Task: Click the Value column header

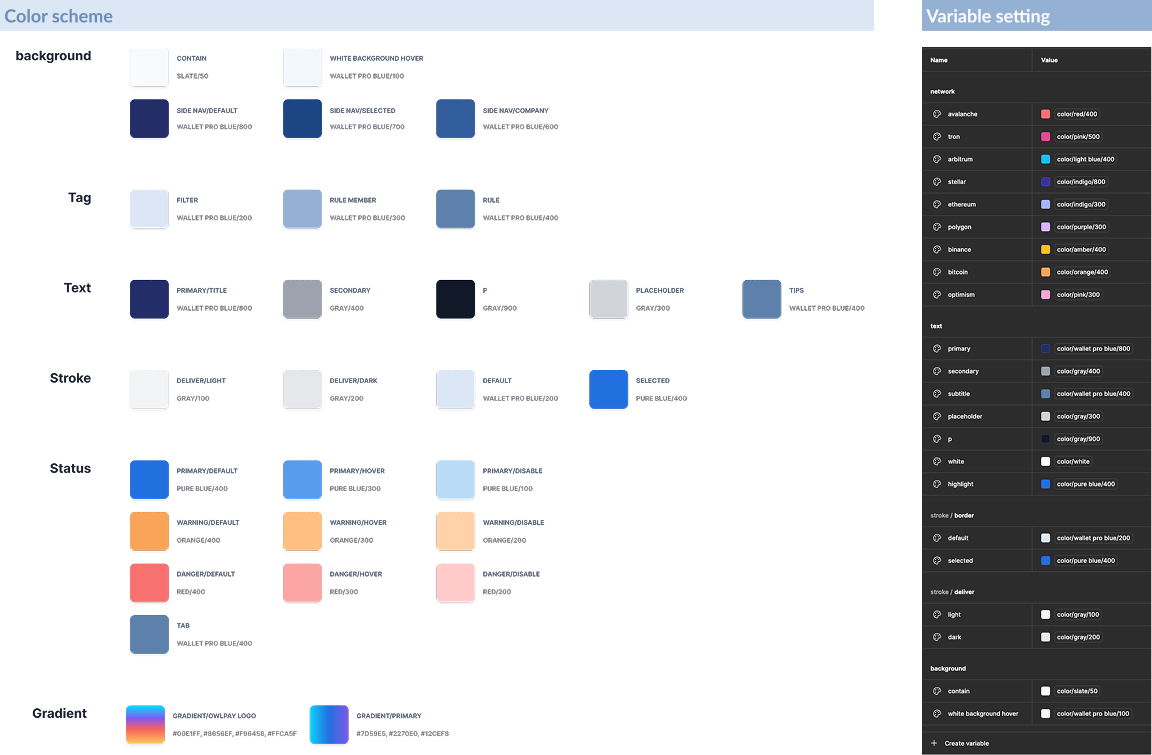Action: coord(1049,60)
